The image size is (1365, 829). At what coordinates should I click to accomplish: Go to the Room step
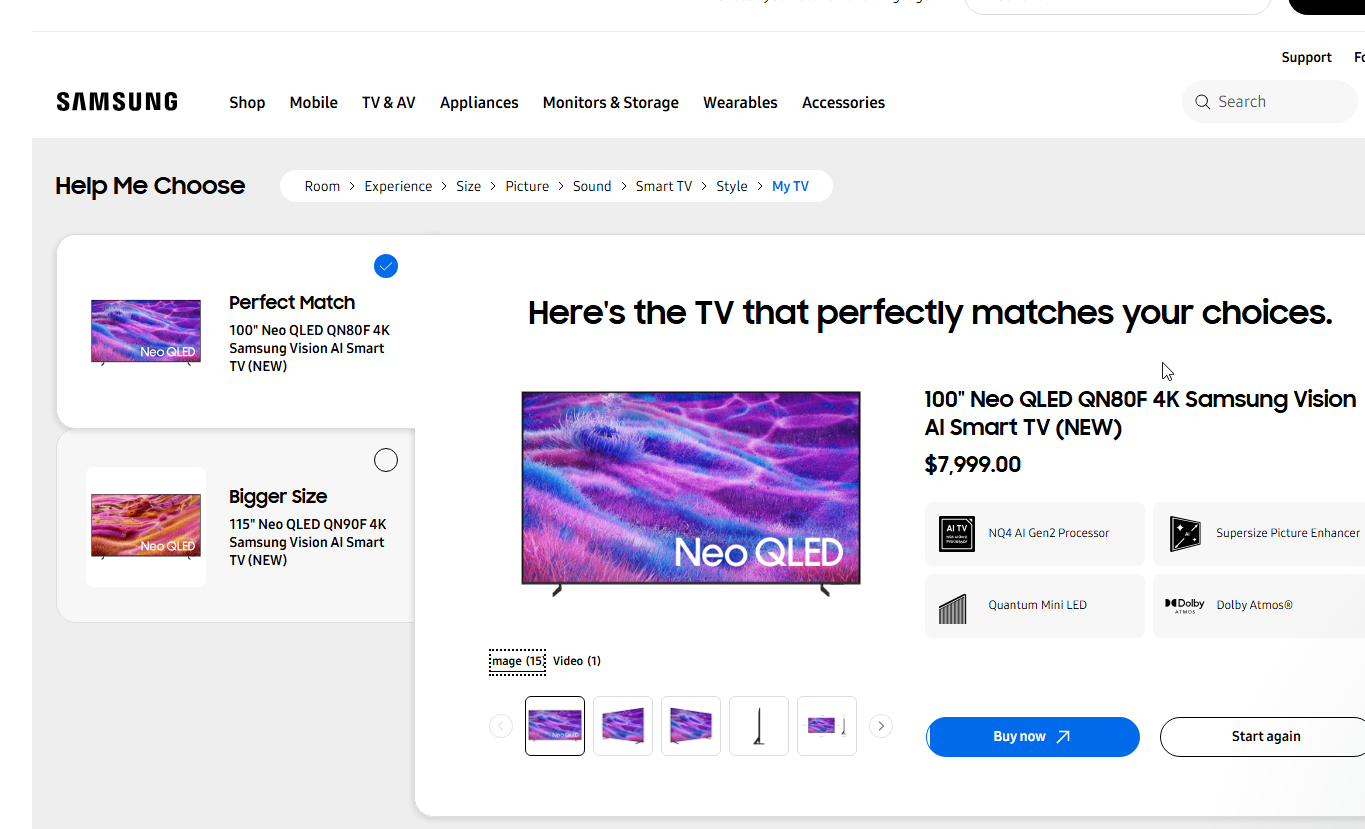pos(322,186)
